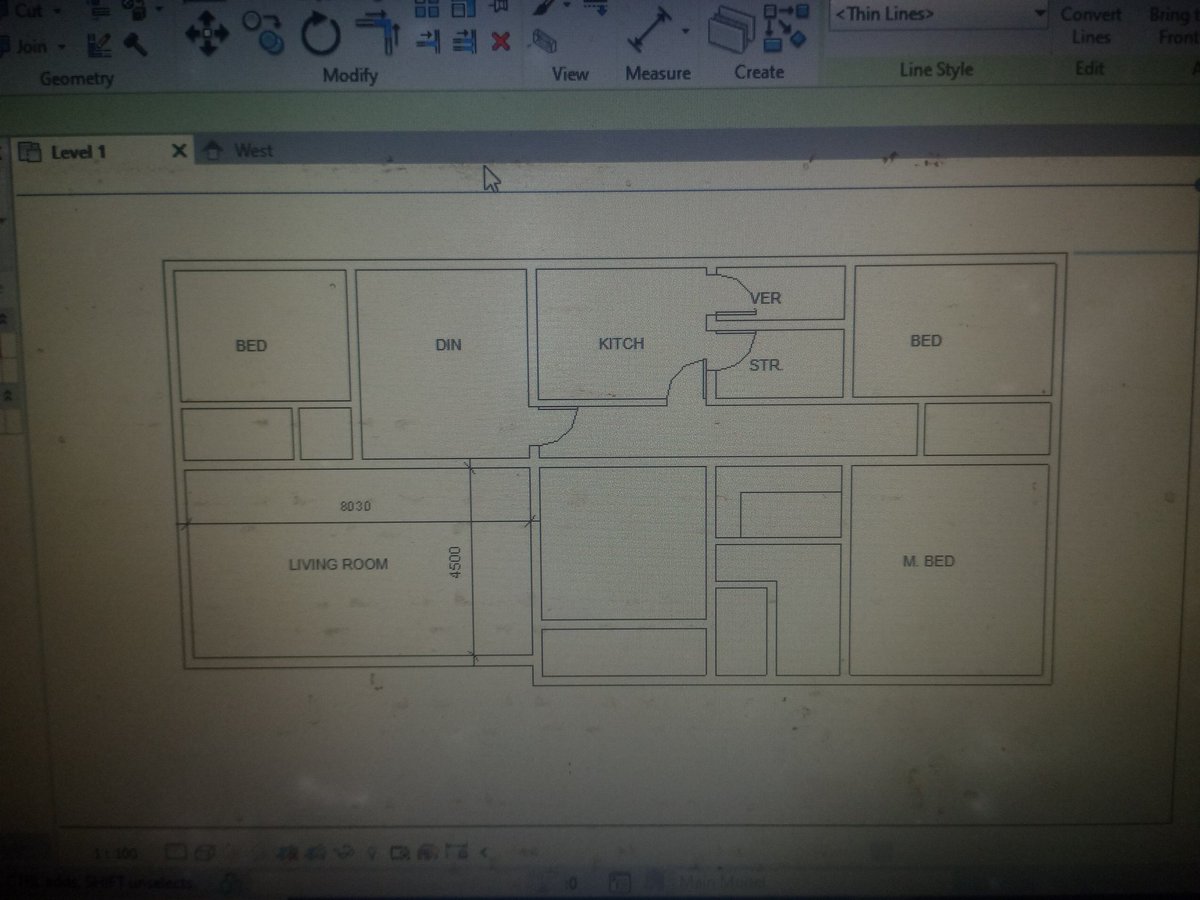Image resolution: width=1200 pixels, height=900 pixels.
Task: Click Convert Lines button
Action: [x=1091, y=26]
